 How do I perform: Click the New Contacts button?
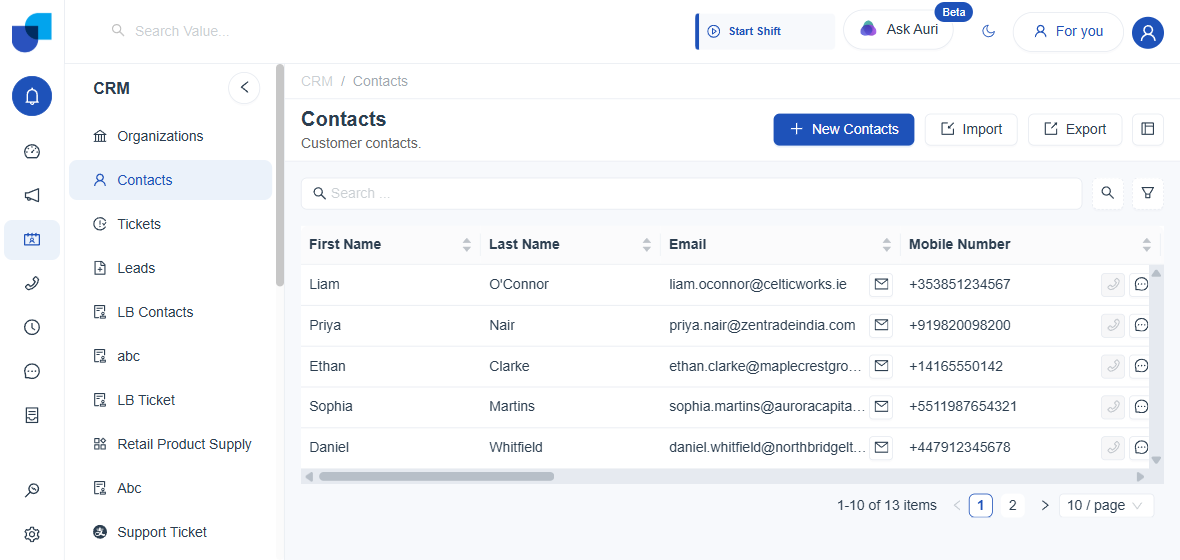click(x=844, y=129)
